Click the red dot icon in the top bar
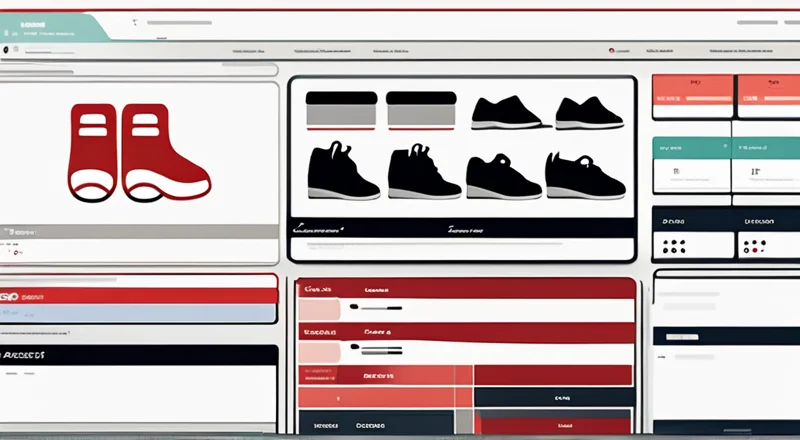The height and width of the screenshot is (440, 800). [x=611, y=49]
